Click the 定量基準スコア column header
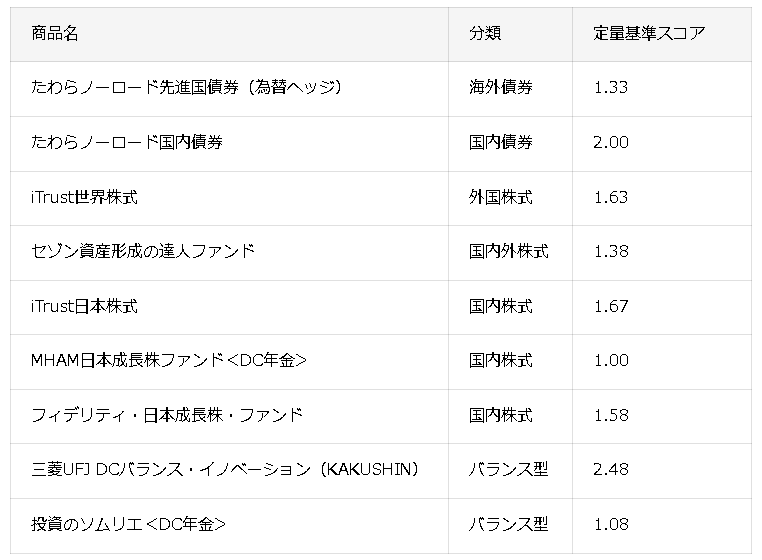 tap(648, 33)
